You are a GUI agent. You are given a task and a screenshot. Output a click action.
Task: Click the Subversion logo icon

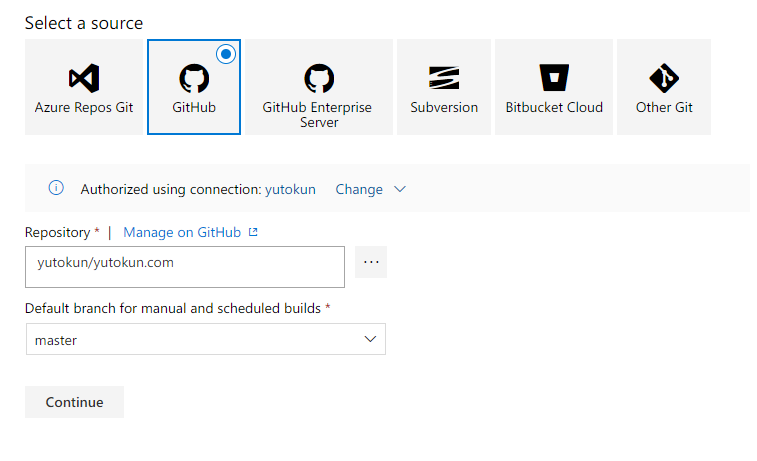point(444,78)
